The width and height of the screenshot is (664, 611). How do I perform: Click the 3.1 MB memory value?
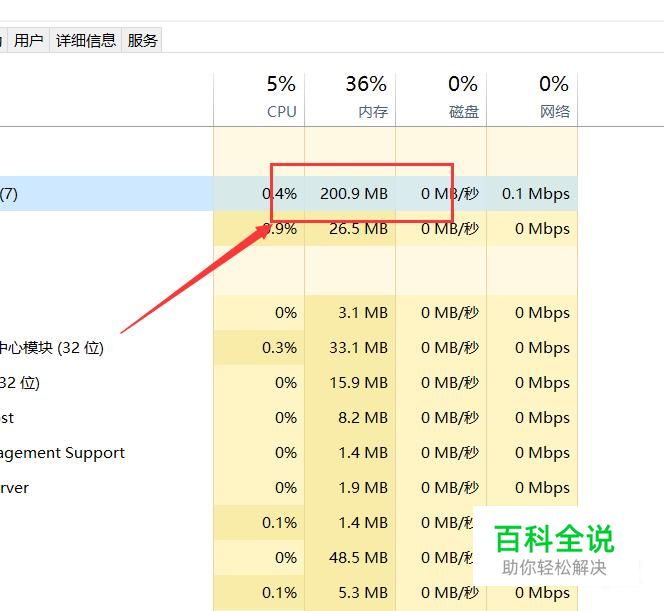(363, 312)
